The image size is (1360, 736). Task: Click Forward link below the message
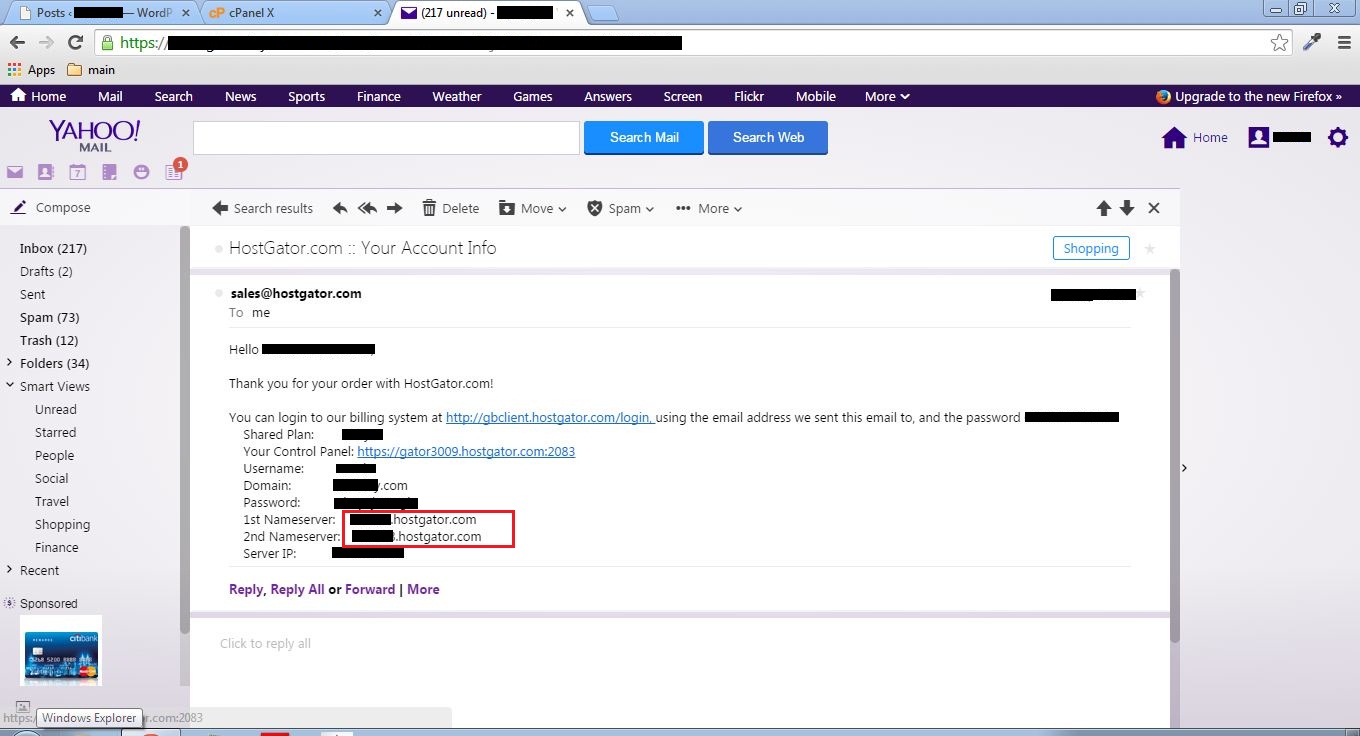click(x=370, y=589)
